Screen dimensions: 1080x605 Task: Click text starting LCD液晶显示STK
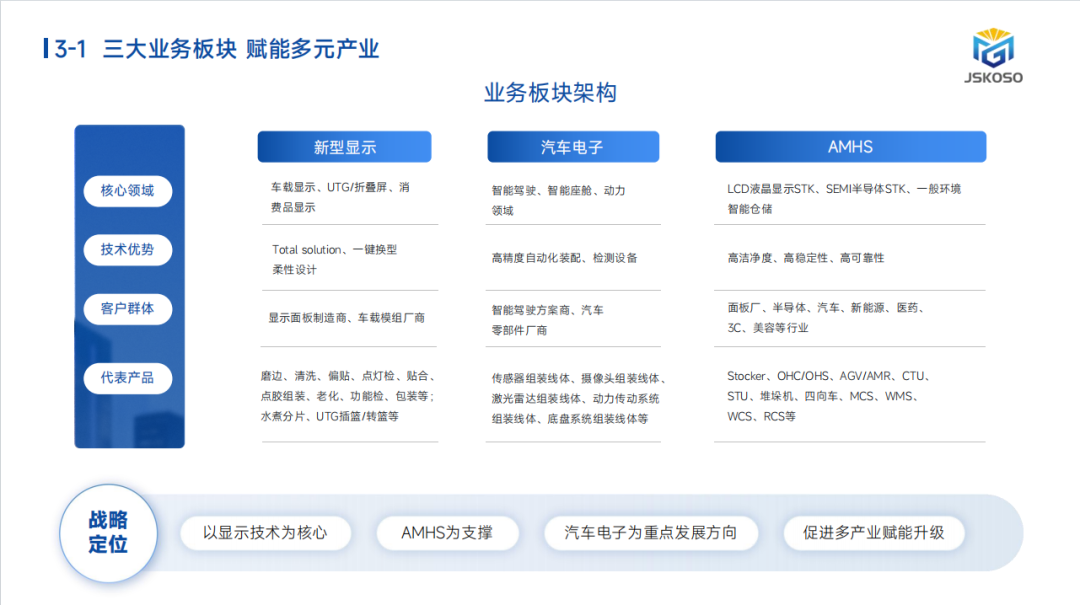pos(844,198)
